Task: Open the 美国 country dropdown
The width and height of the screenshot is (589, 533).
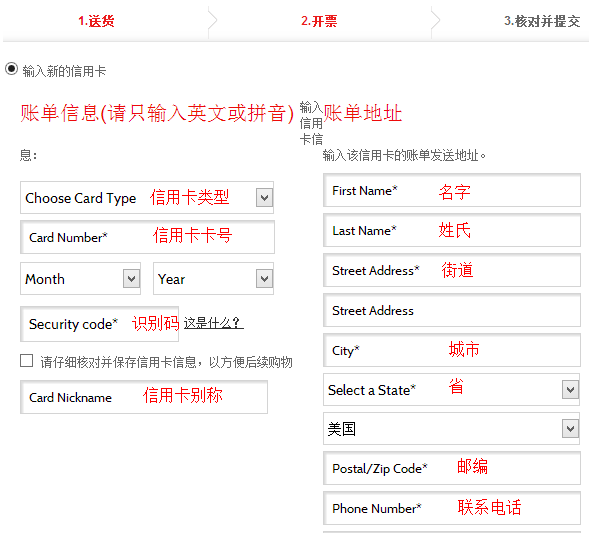Action: (x=452, y=429)
